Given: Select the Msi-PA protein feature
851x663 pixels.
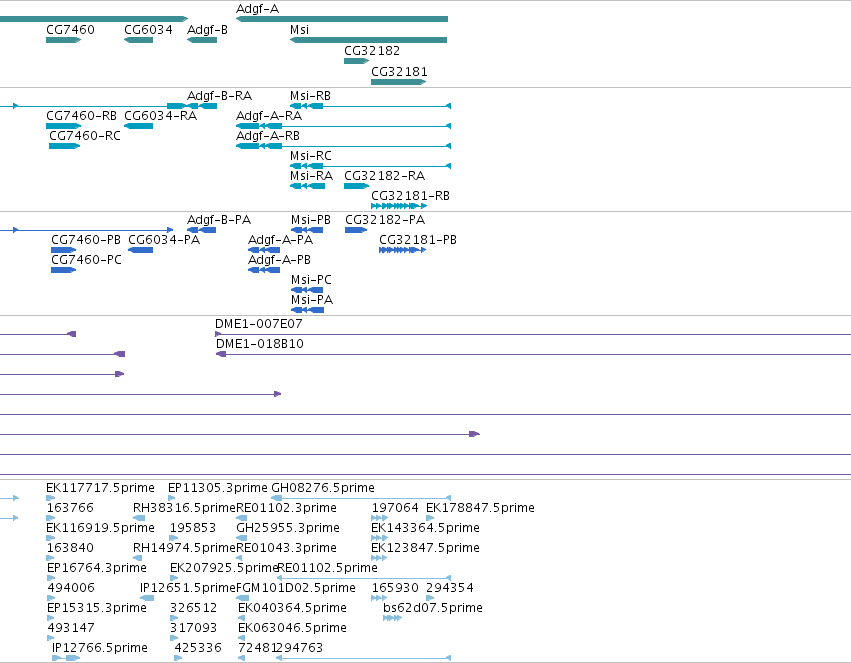Looking at the screenshot, I should tap(308, 310).
